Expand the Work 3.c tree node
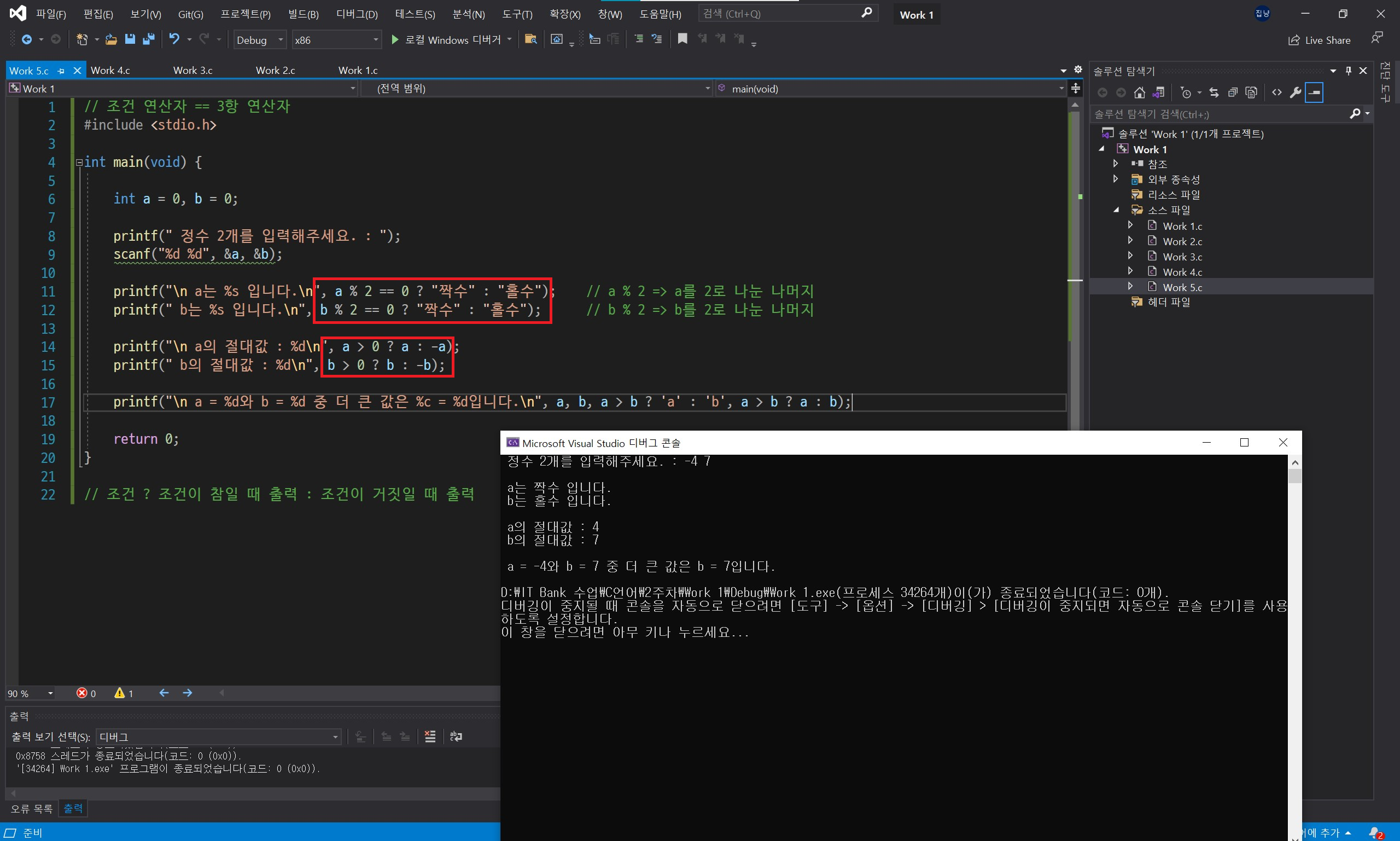This screenshot has height=841, width=1400. point(1130,256)
